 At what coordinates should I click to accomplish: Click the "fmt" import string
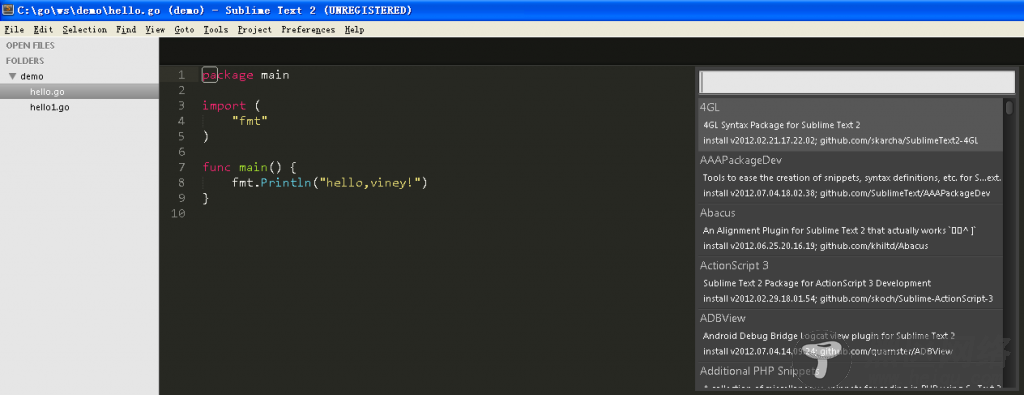250,121
